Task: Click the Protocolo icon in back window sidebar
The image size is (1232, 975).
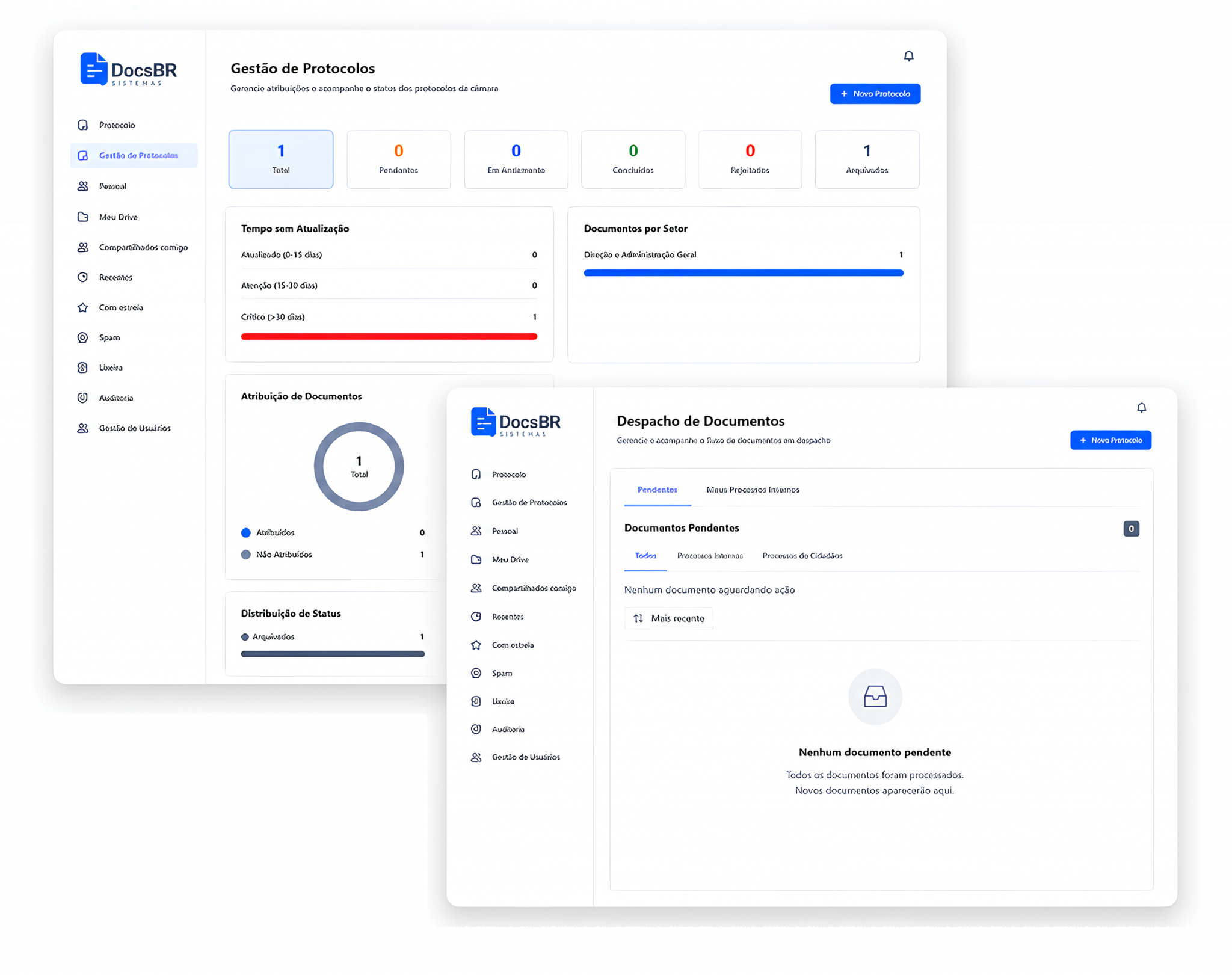Action: 83,125
